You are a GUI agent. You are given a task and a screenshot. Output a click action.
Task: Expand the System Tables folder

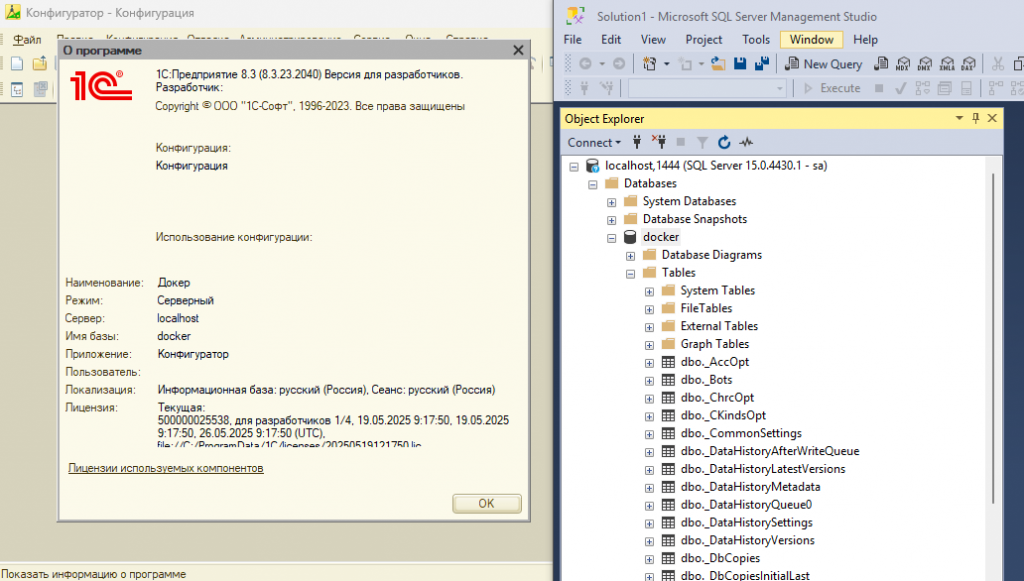[650, 292]
